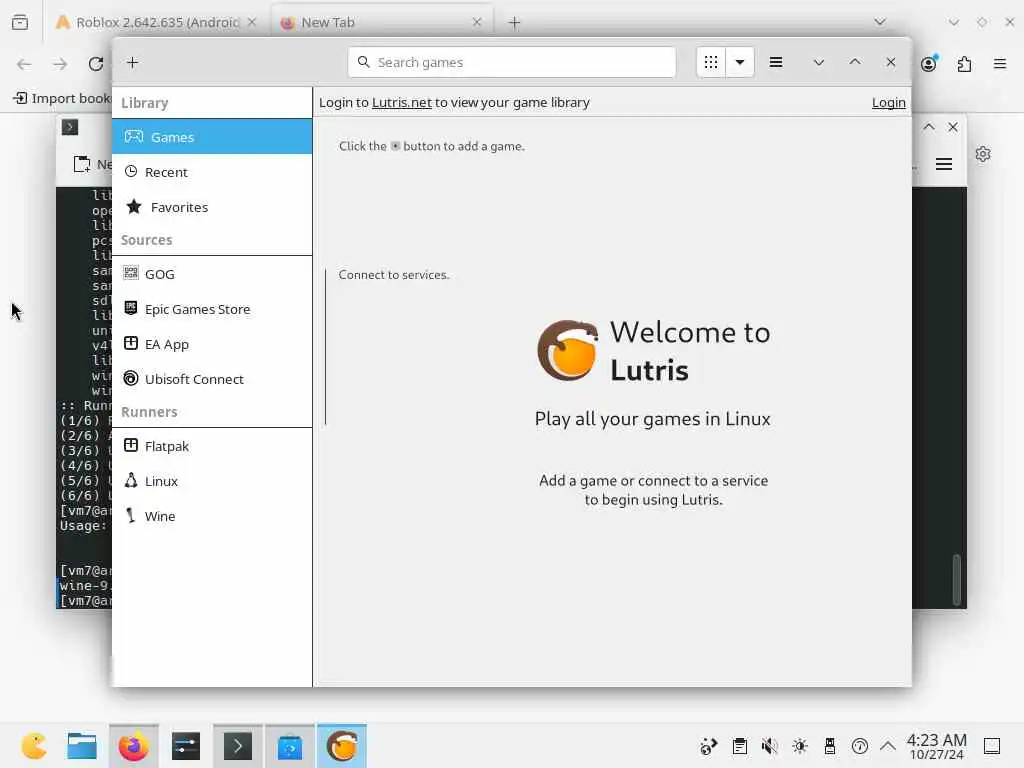Screen dimensions: 1024x768
Task: Open the file manager from the taskbar
Action: click(82, 746)
